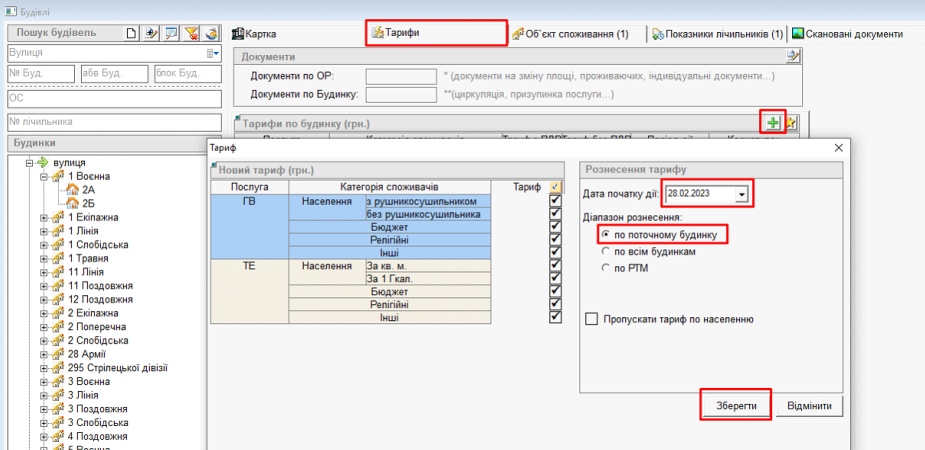This screenshot has width=925, height=450.
Task: Click the № лічильника input field
Action: pos(113,122)
